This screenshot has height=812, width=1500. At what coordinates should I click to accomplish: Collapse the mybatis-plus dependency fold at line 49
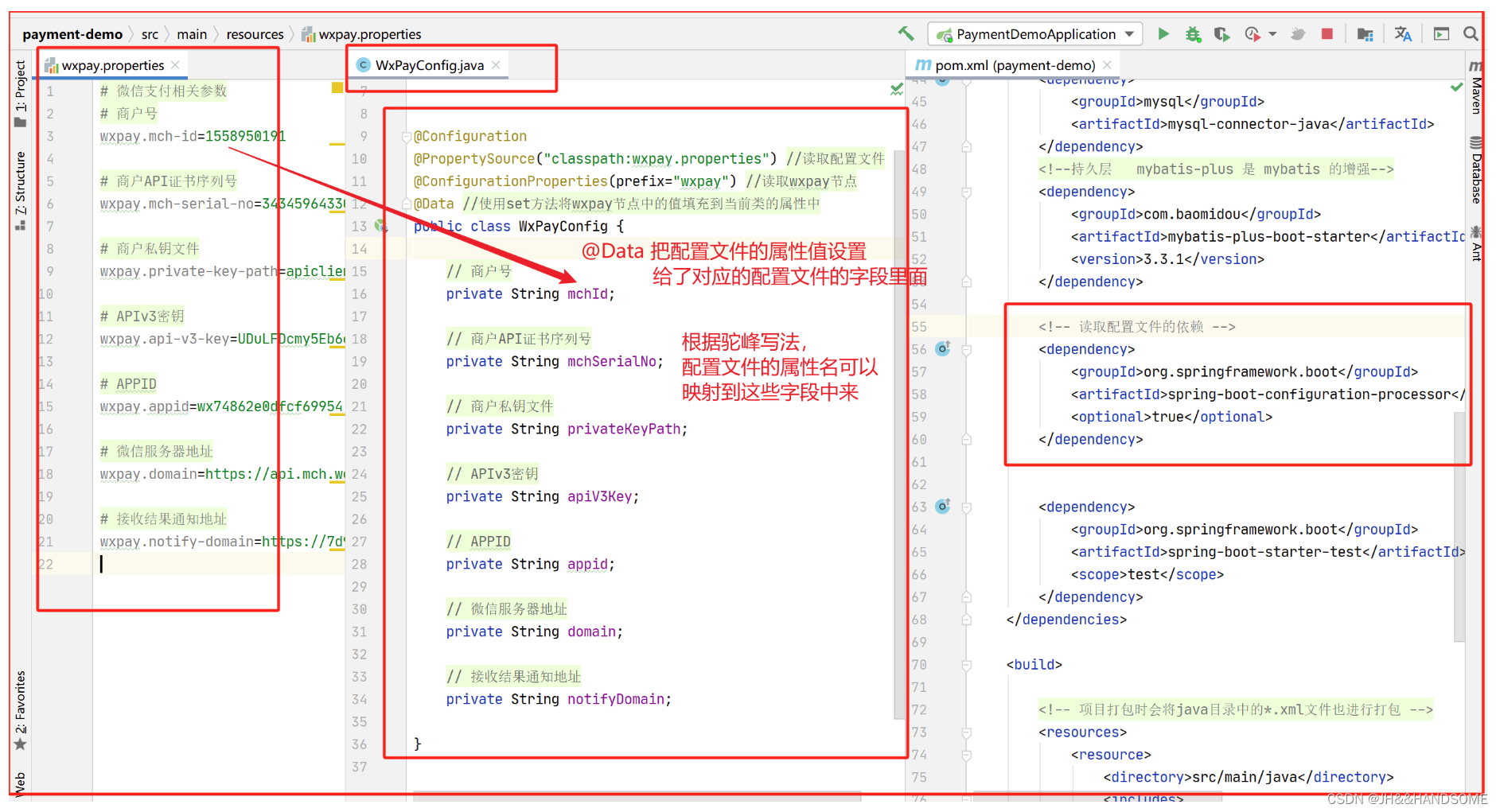click(x=966, y=192)
